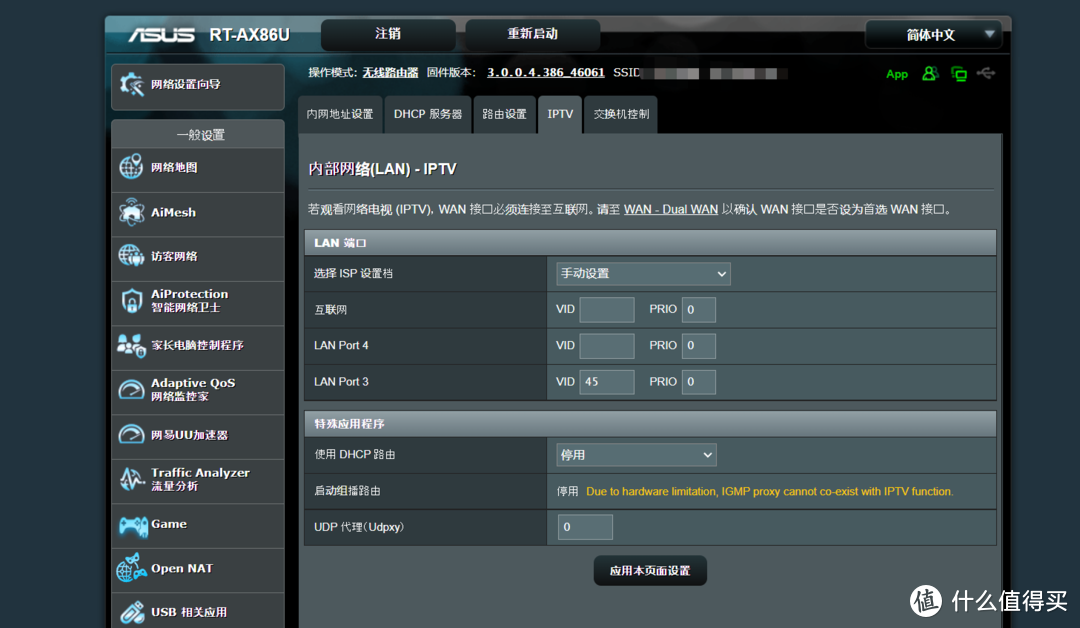Open the ISP 设置档 dropdown

click(x=642, y=273)
